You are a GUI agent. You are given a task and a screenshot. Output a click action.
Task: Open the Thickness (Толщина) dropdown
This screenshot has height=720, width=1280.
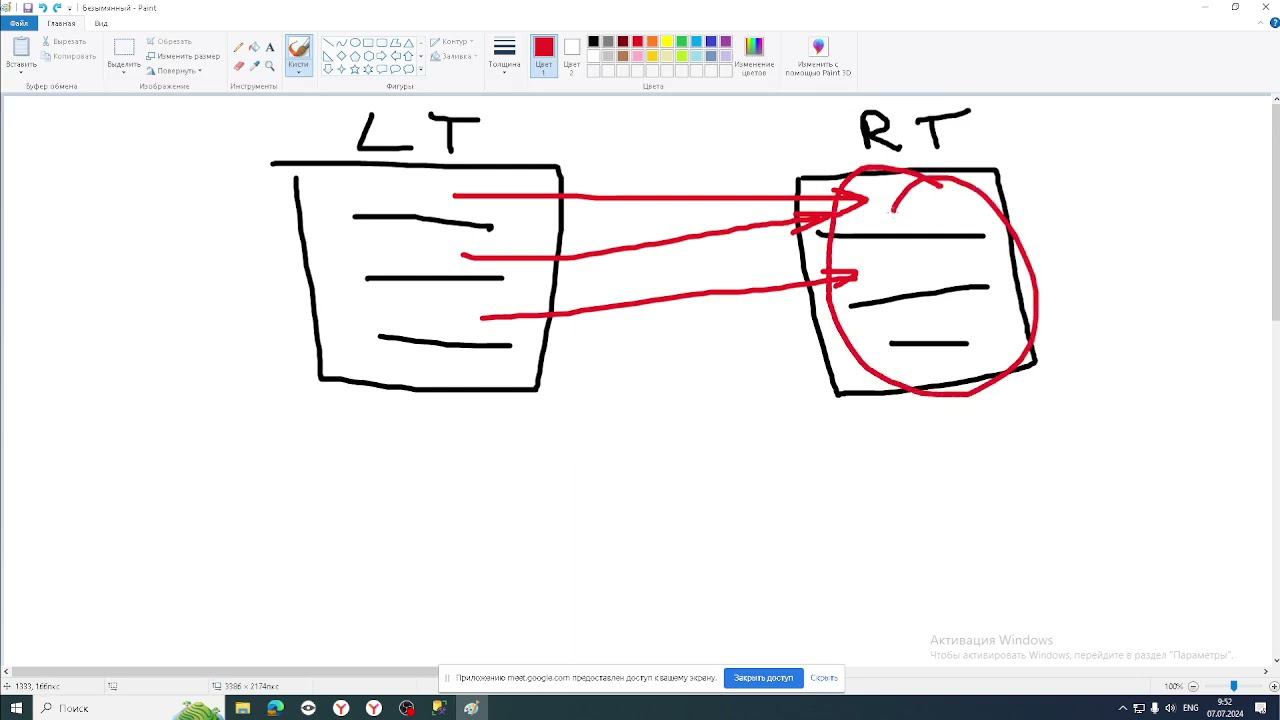(x=504, y=56)
